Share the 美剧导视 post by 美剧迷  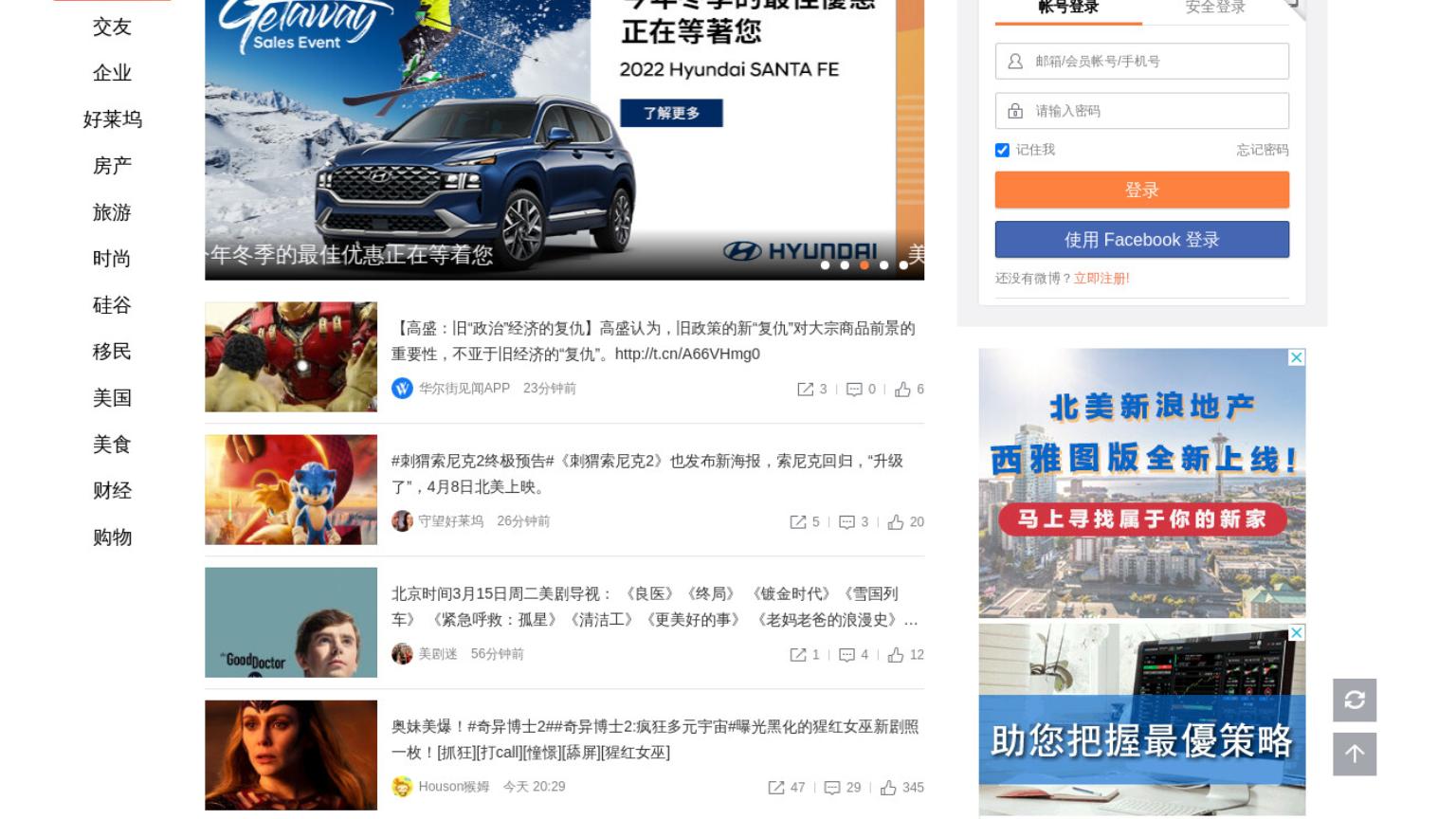click(x=798, y=654)
